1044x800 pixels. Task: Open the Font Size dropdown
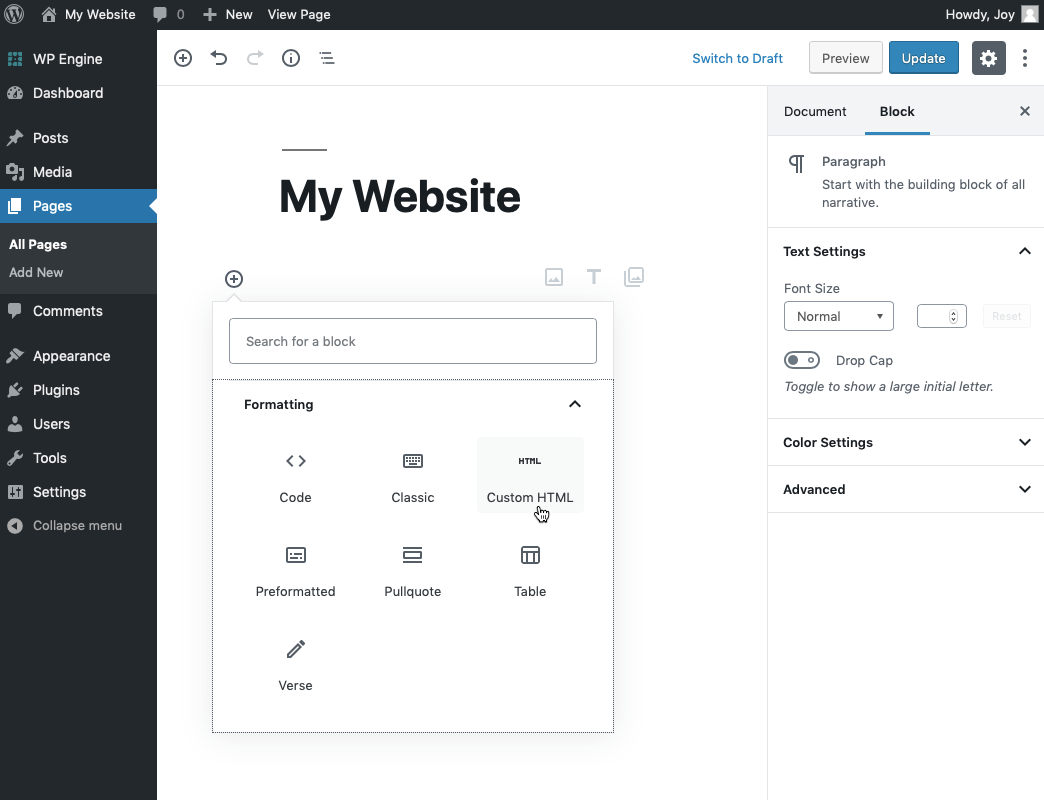point(838,316)
